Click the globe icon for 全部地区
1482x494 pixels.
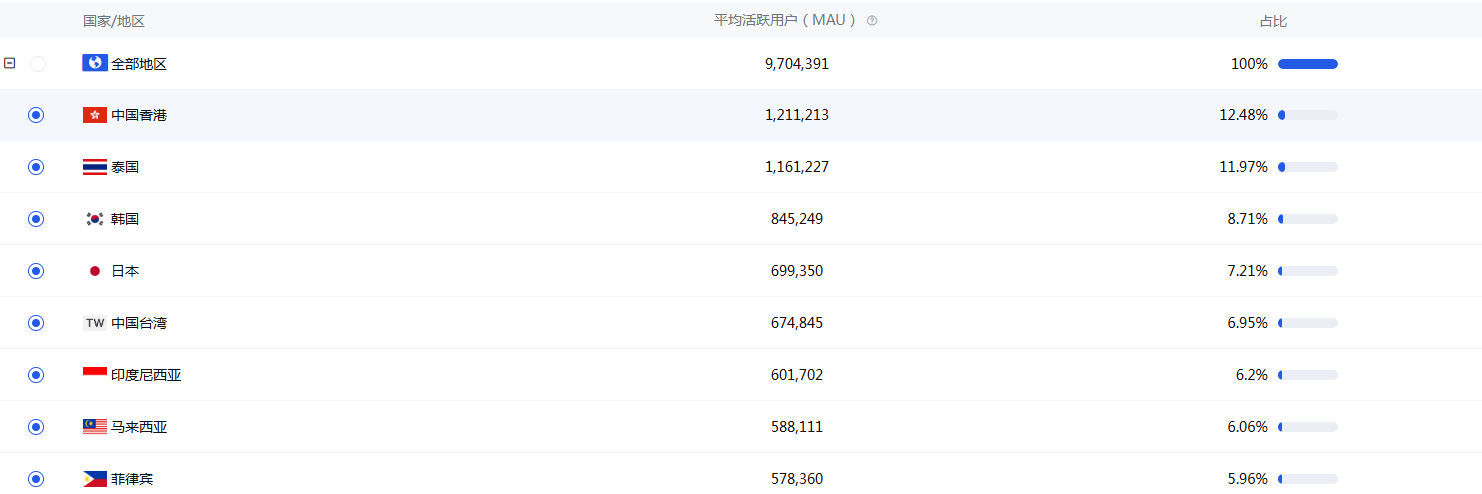[x=94, y=63]
